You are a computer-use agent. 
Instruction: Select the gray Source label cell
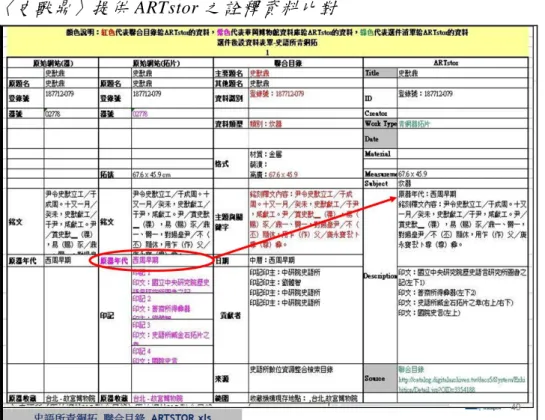point(381,378)
